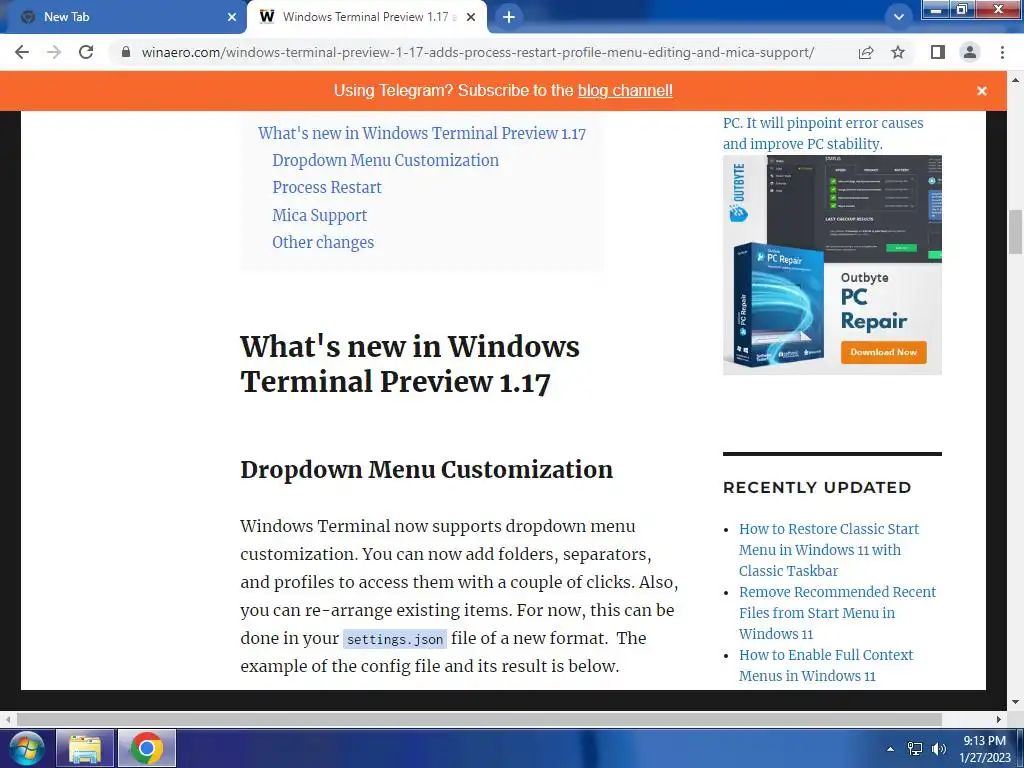Open File Explorer from the taskbar
Screen dimensions: 1024x768
point(85,748)
